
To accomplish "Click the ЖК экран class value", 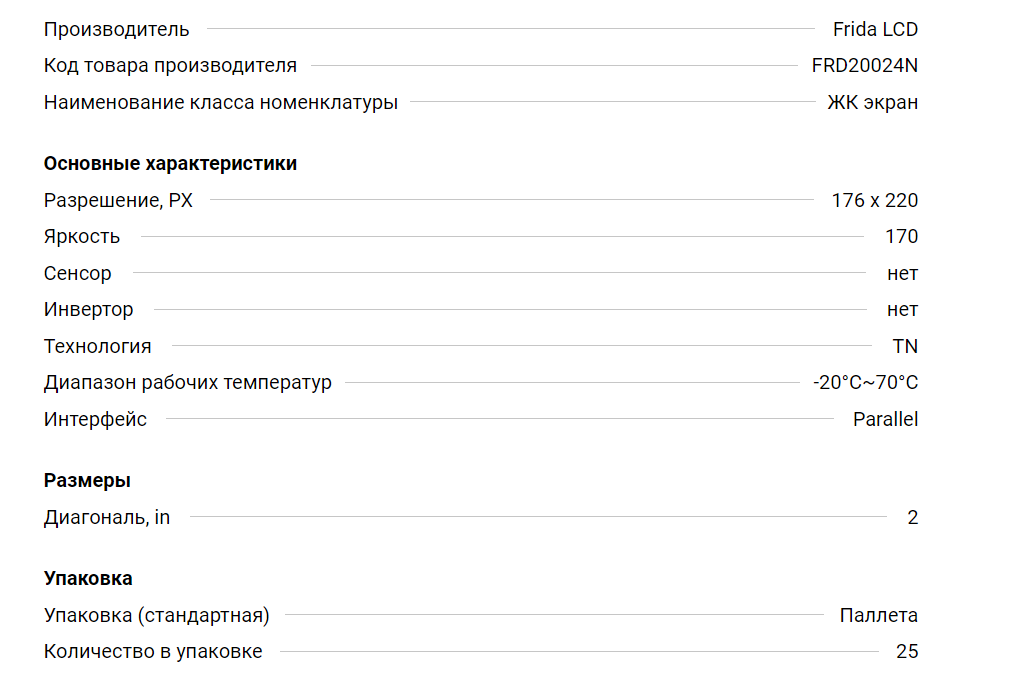I will pos(872,102).
